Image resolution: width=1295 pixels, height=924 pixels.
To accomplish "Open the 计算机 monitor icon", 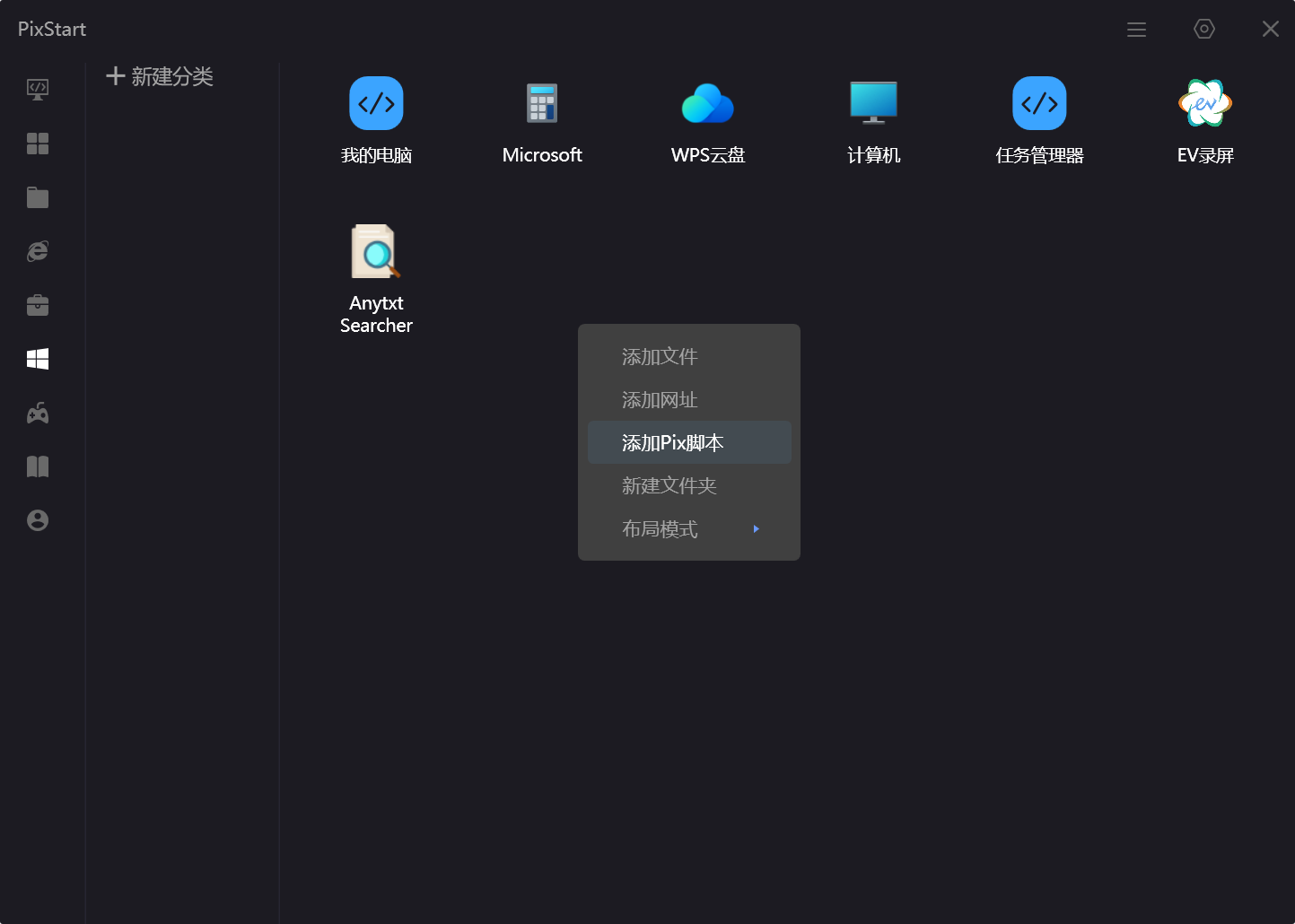I will point(873,104).
